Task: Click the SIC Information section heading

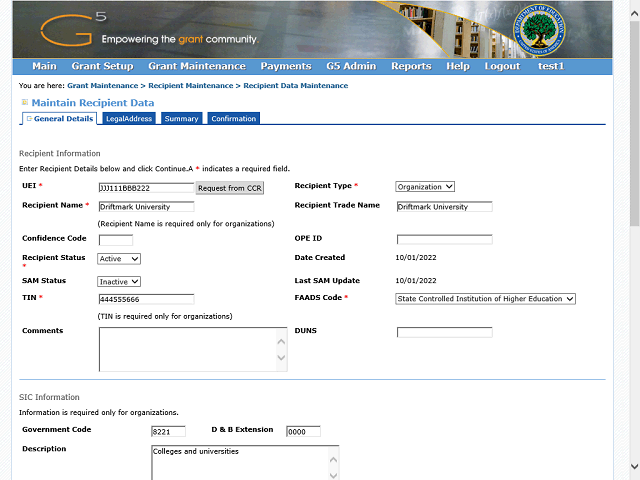Action: (x=49, y=397)
